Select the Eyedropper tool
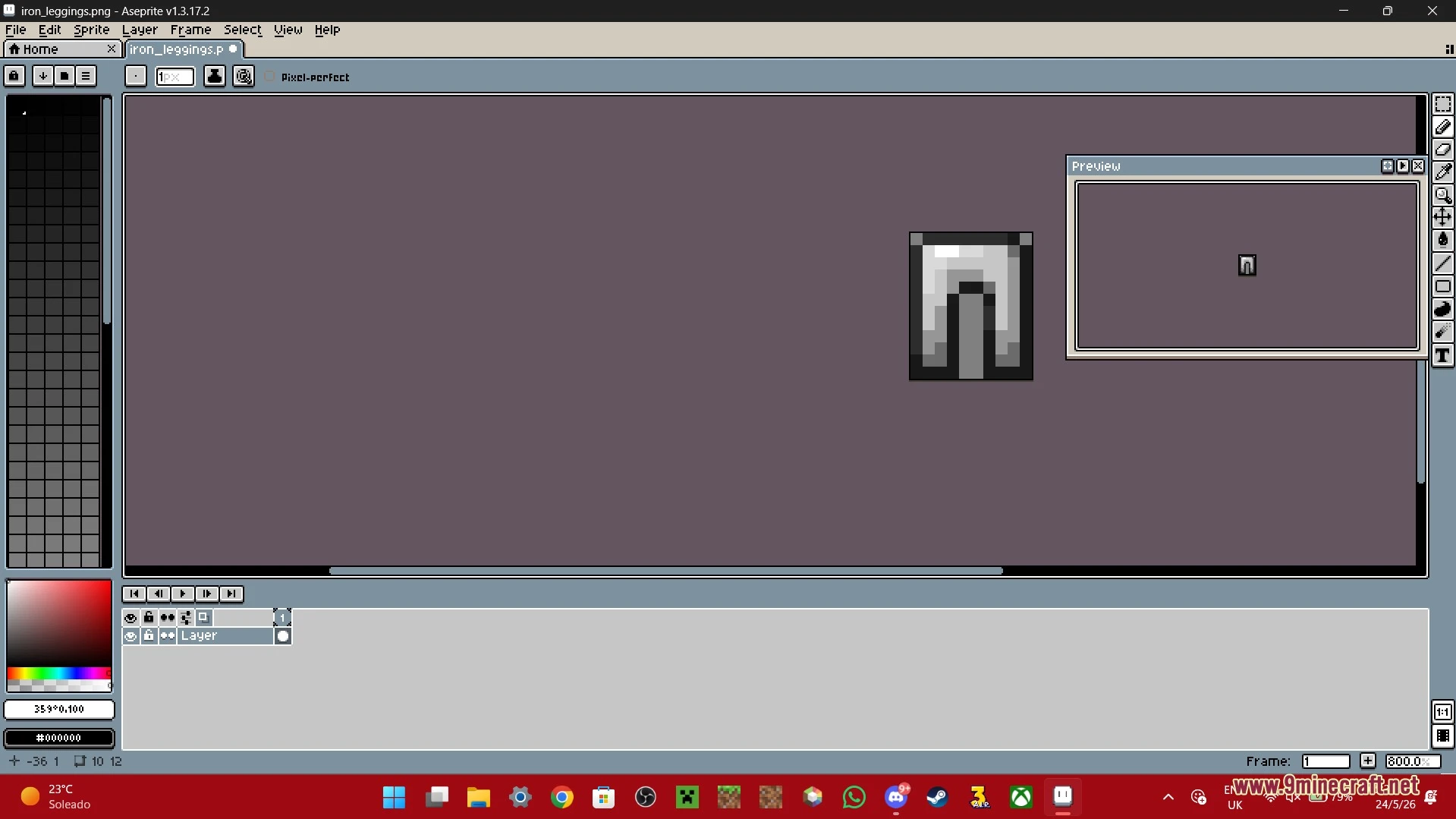The height and width of the screenshot is (819, 1456). click(1442, 172)
